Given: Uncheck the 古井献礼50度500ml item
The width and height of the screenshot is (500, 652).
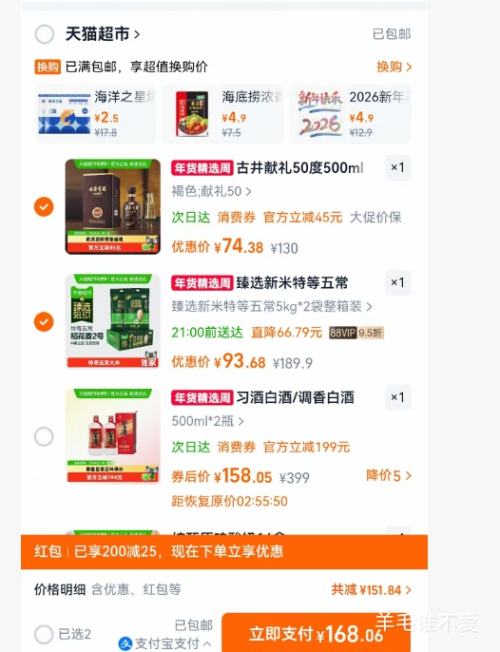Looking at the screenshot, I should (x=44, y=207).
